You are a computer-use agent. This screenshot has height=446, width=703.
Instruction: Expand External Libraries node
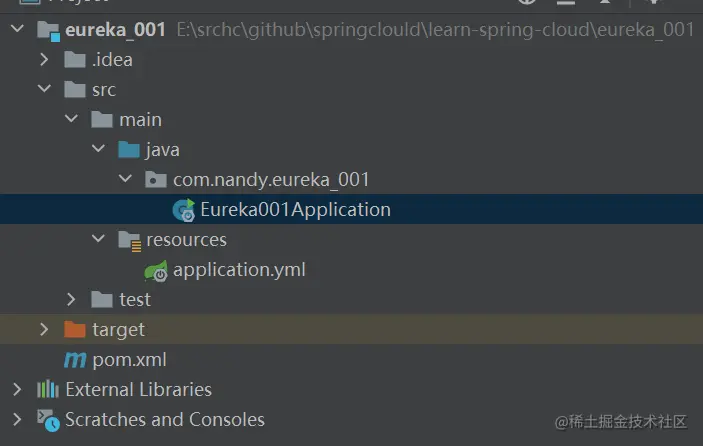pyautogui.click(x=17, y=389)
